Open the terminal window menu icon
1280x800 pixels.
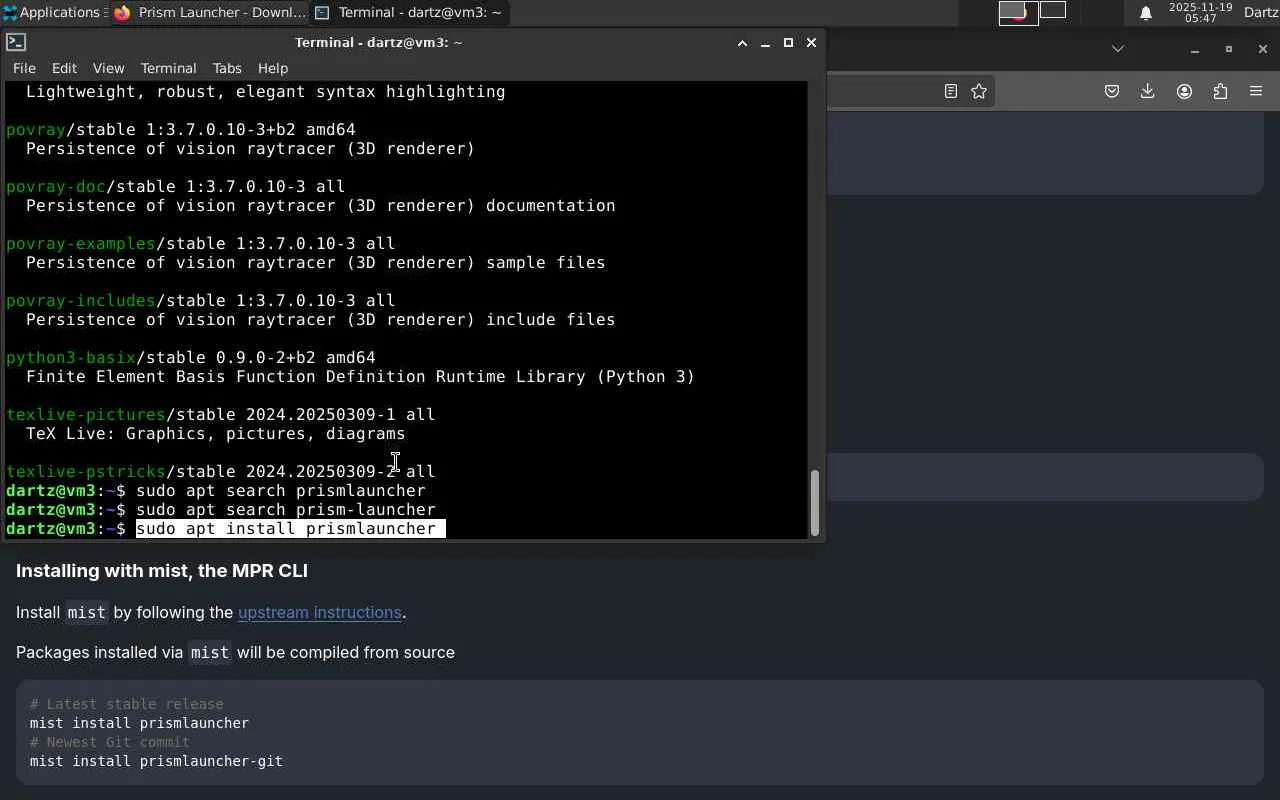[16, 42]
